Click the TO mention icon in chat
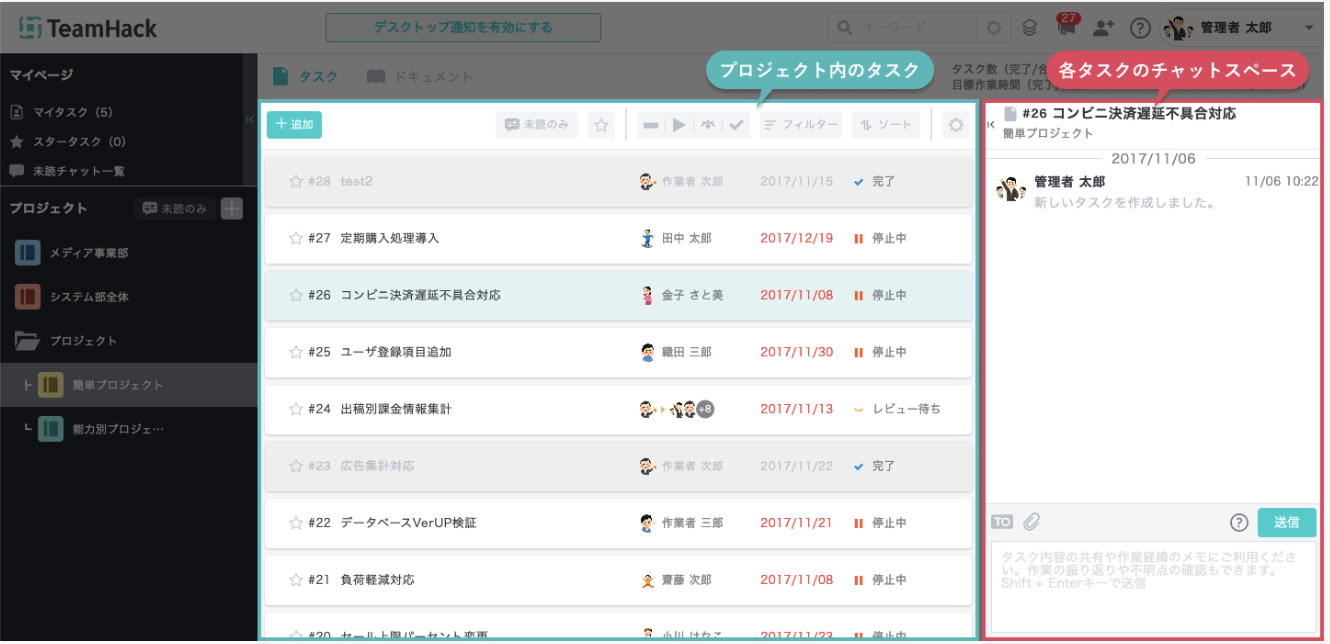 1002,521
